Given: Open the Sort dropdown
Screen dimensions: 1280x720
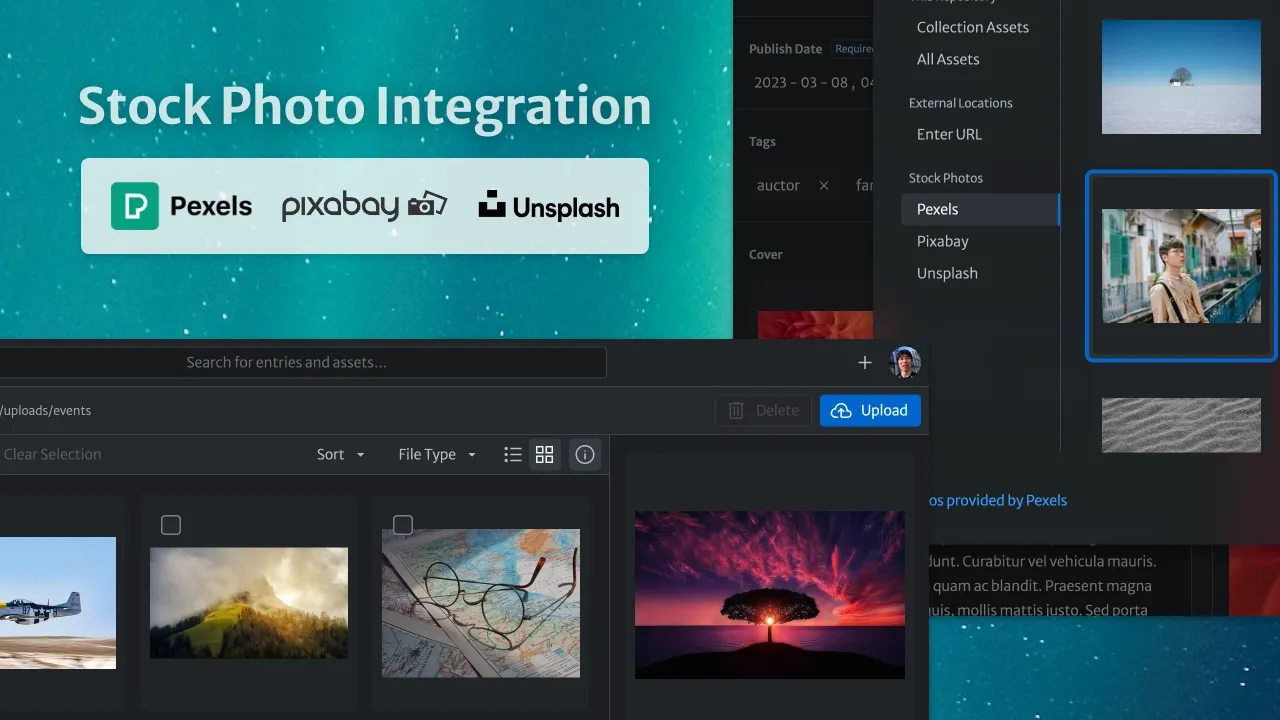Looking at the screenshot, I should (341, 455).
